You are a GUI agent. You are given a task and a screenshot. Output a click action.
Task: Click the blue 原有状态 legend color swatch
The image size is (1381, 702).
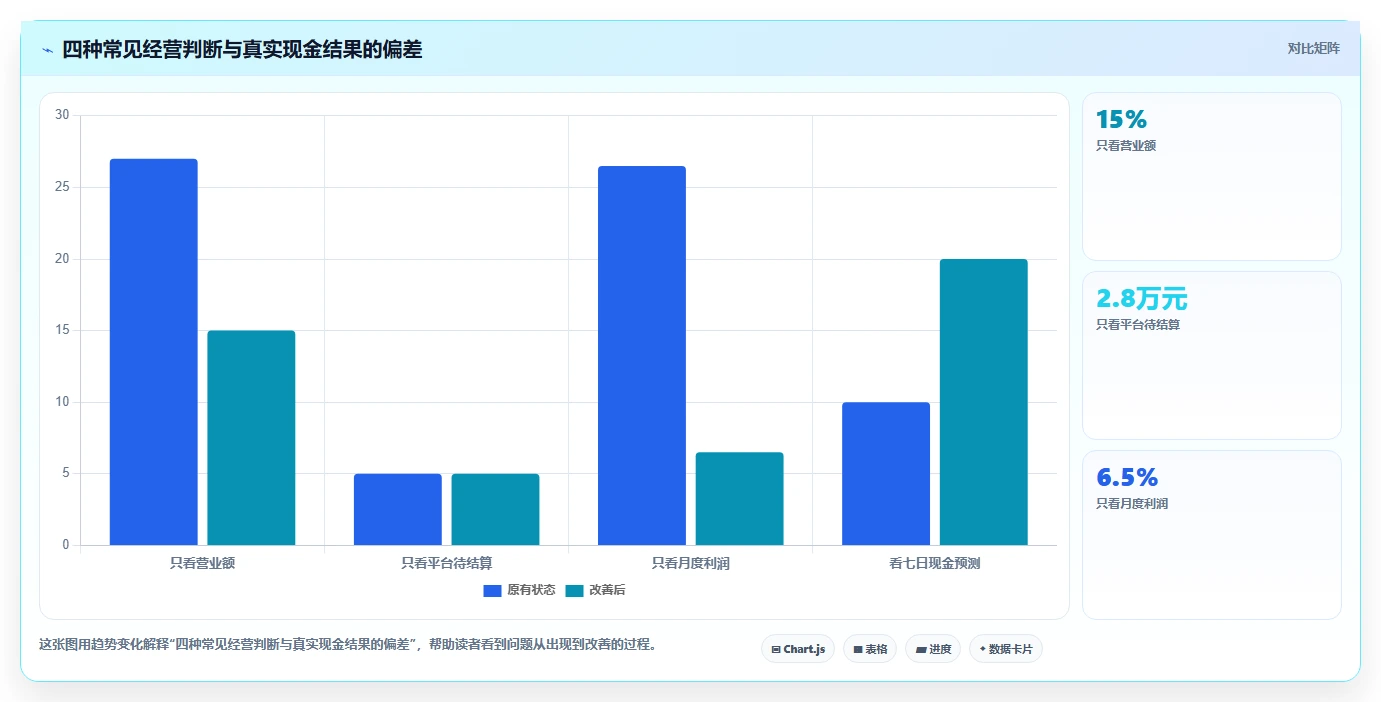492,591
